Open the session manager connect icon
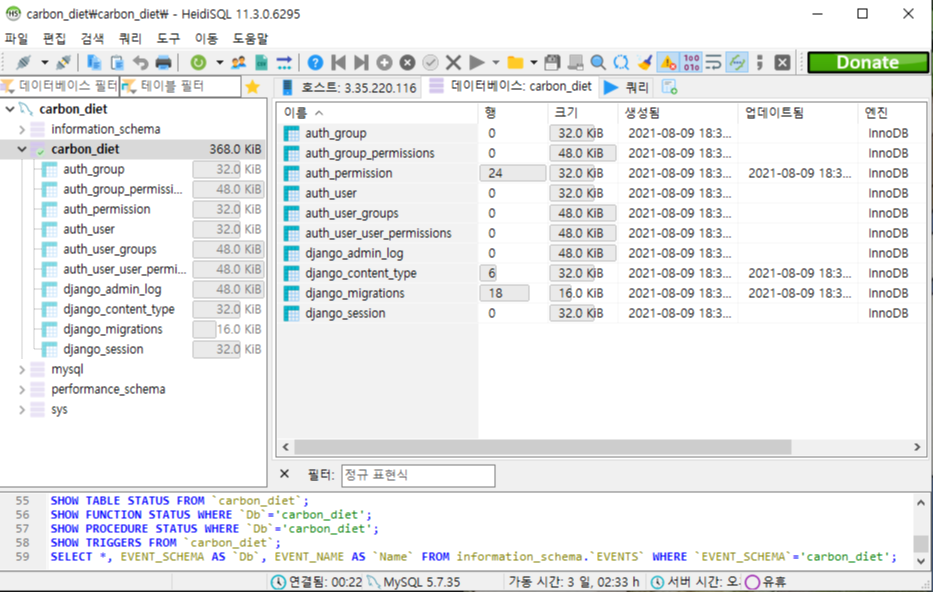The image size is (933, 592). 24,62
